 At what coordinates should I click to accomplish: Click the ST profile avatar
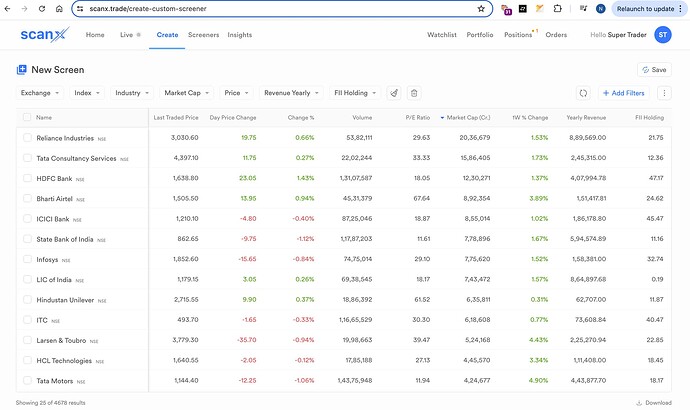pos(663,35)
